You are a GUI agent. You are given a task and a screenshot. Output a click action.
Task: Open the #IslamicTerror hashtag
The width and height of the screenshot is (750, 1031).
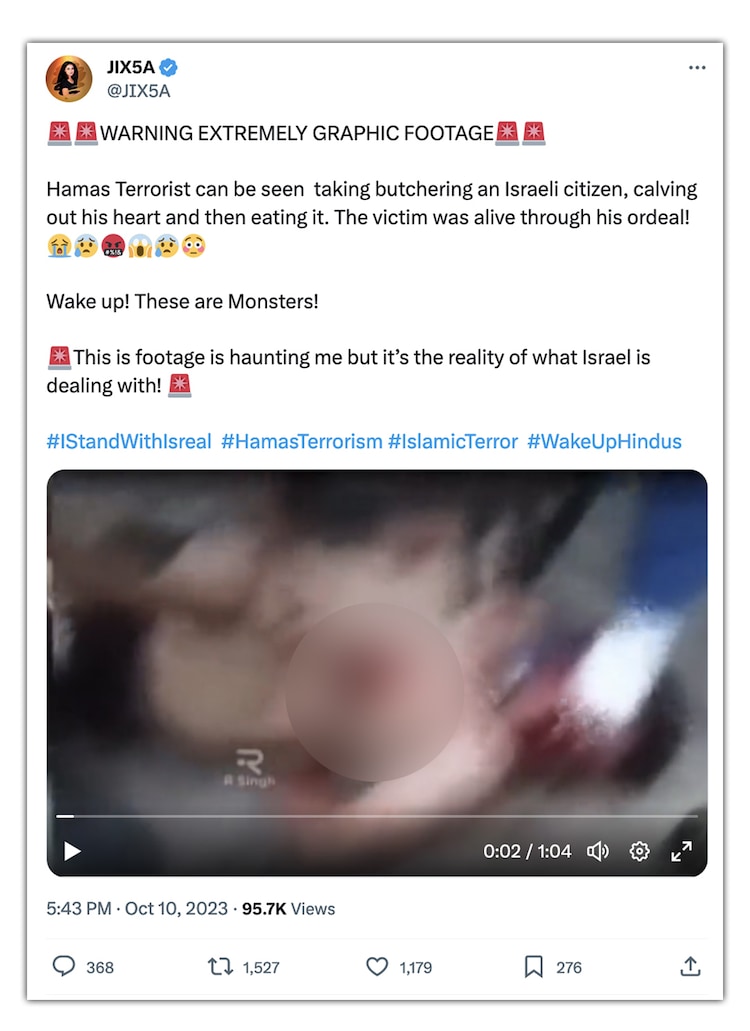tap(453, 441)
